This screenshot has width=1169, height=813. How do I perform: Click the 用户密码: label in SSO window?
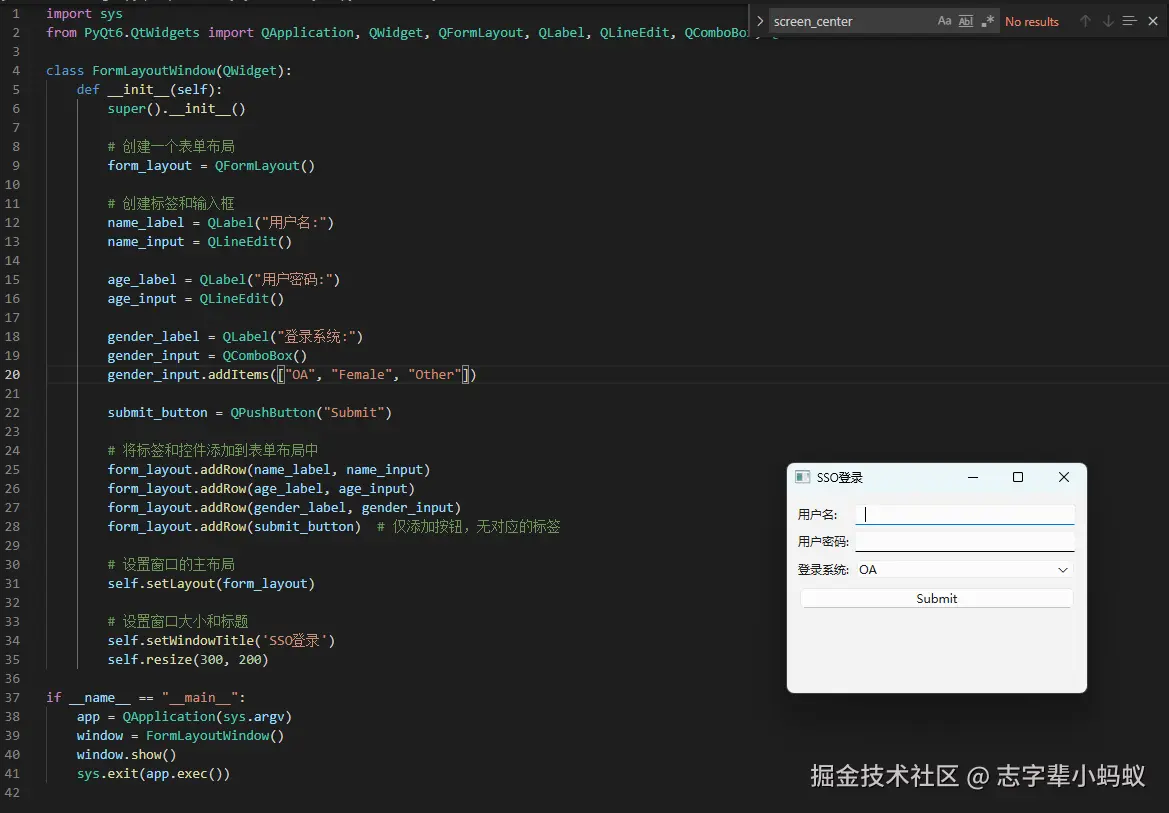pos(824,542)
